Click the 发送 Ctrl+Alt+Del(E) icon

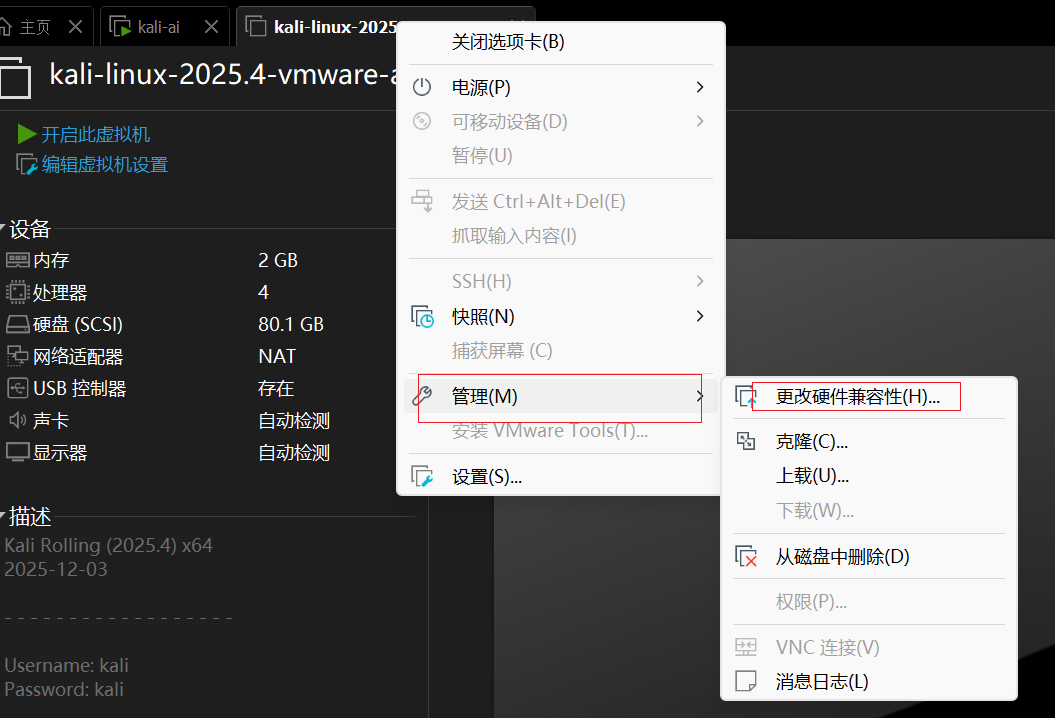pos(423,201)
